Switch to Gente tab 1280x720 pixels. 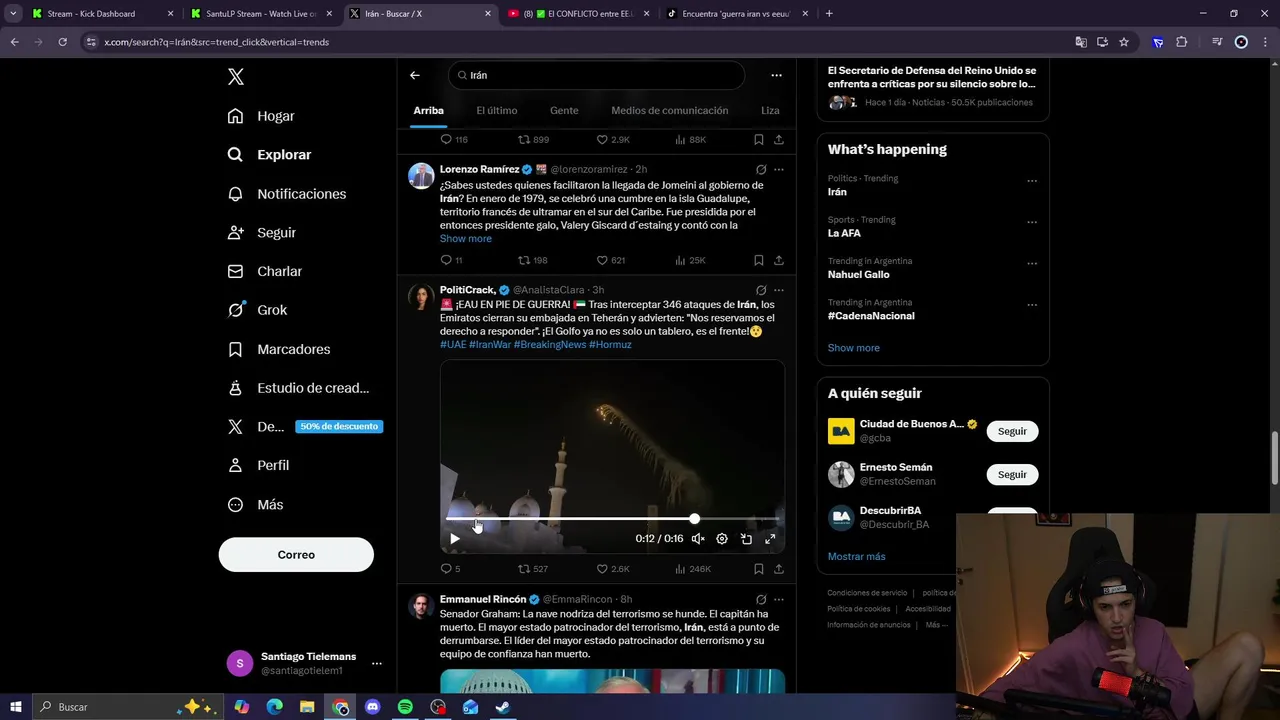(564, 111)
